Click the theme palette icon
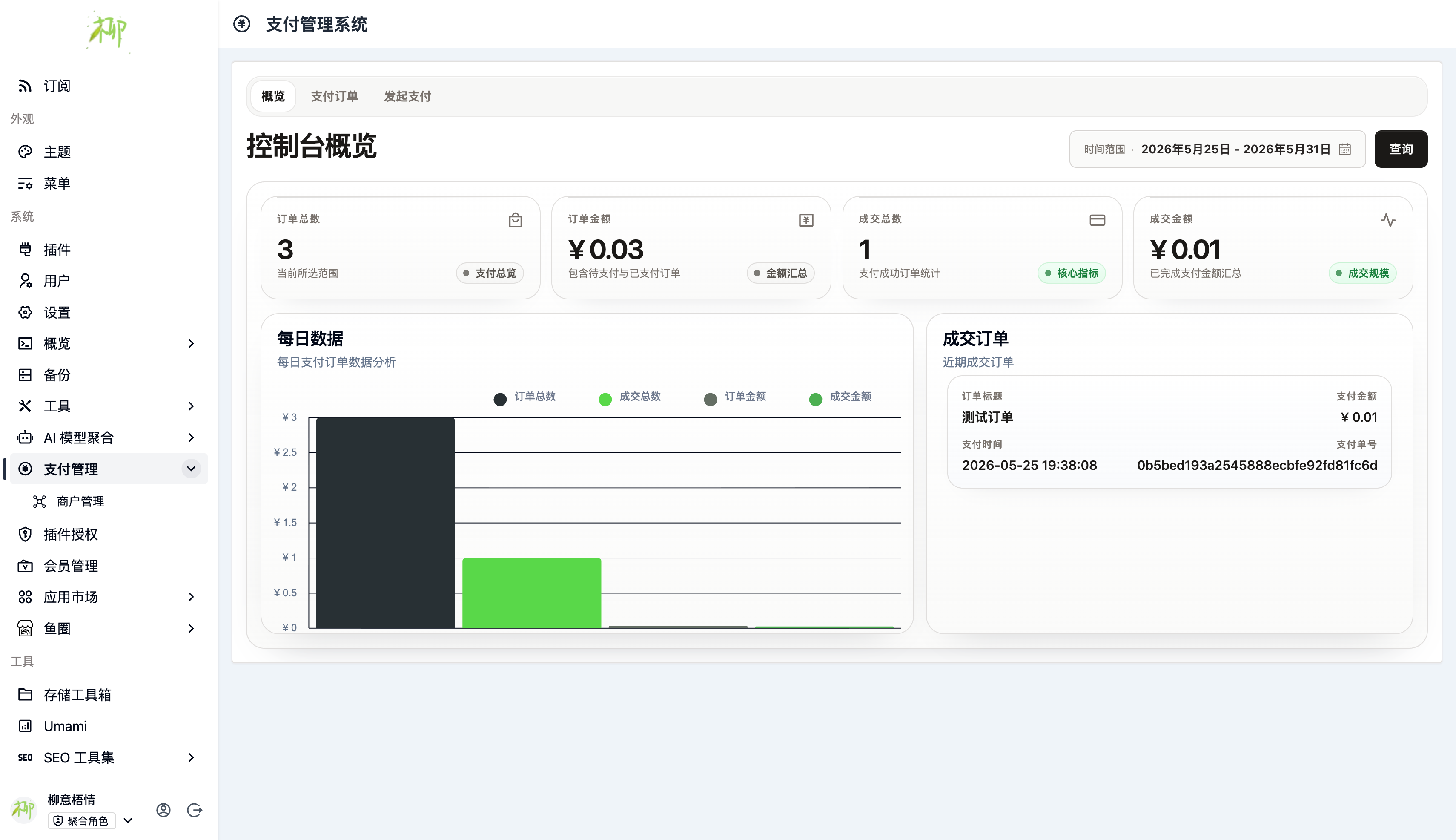The image size is (1456, 840). pyautogui.click(x=25, y=152)
